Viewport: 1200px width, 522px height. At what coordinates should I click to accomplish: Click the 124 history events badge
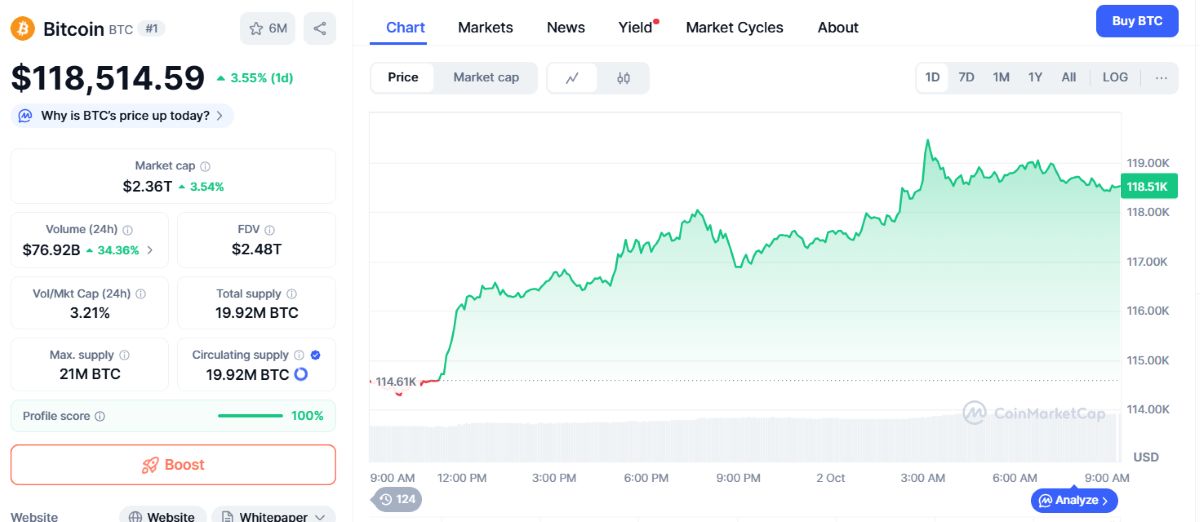click(397, 499)
